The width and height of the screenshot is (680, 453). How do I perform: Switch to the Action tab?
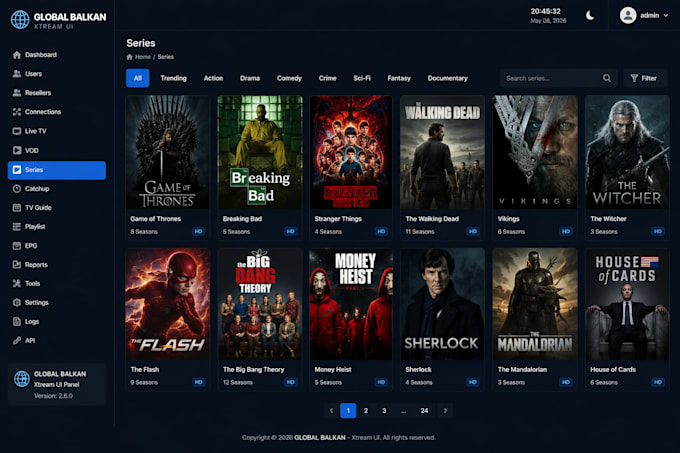pos(213,78)
